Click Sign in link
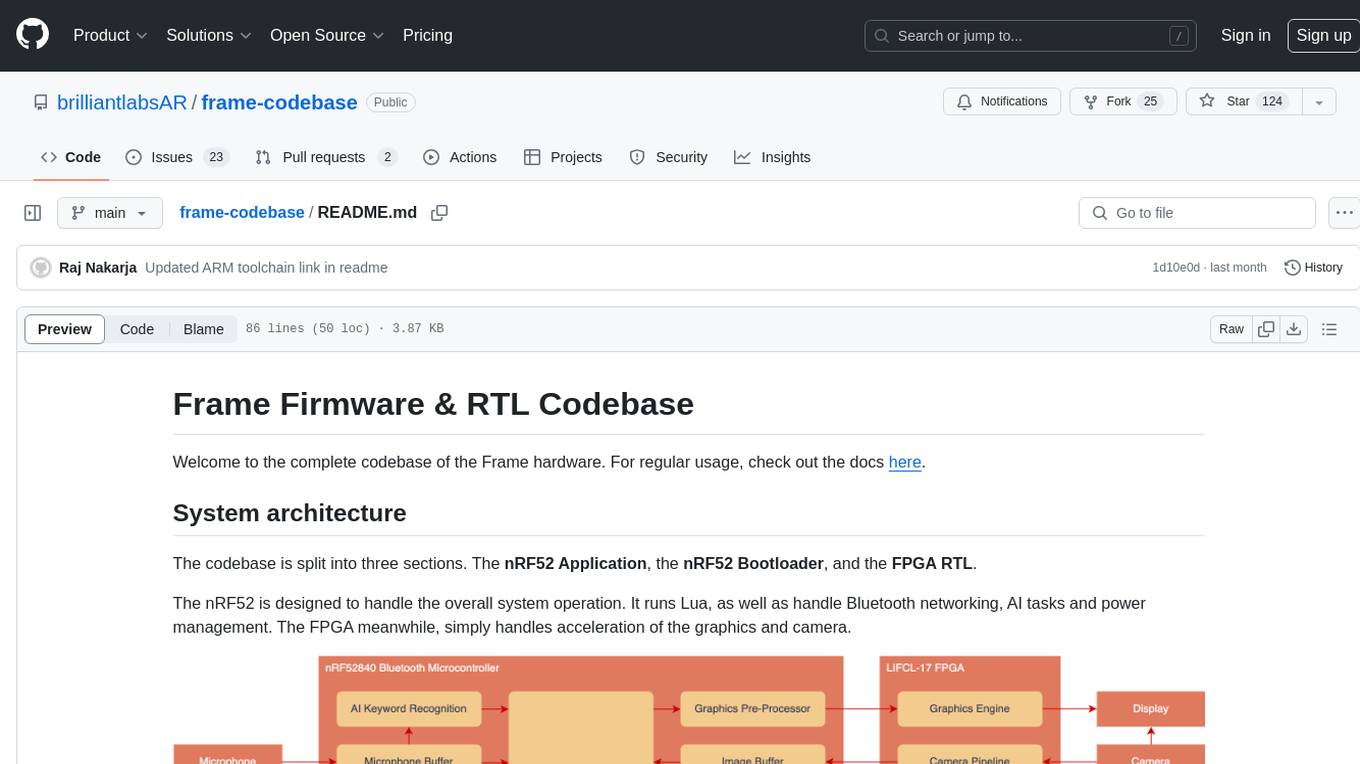The image size is (1360, 764). click(1246, 35)
